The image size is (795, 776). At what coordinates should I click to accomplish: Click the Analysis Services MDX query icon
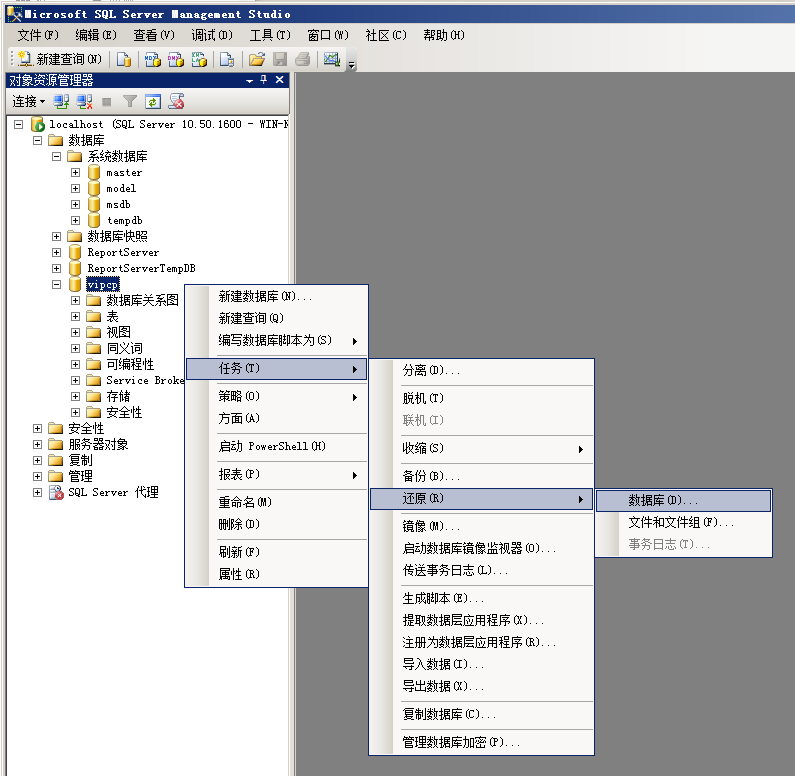coord(153,59)
